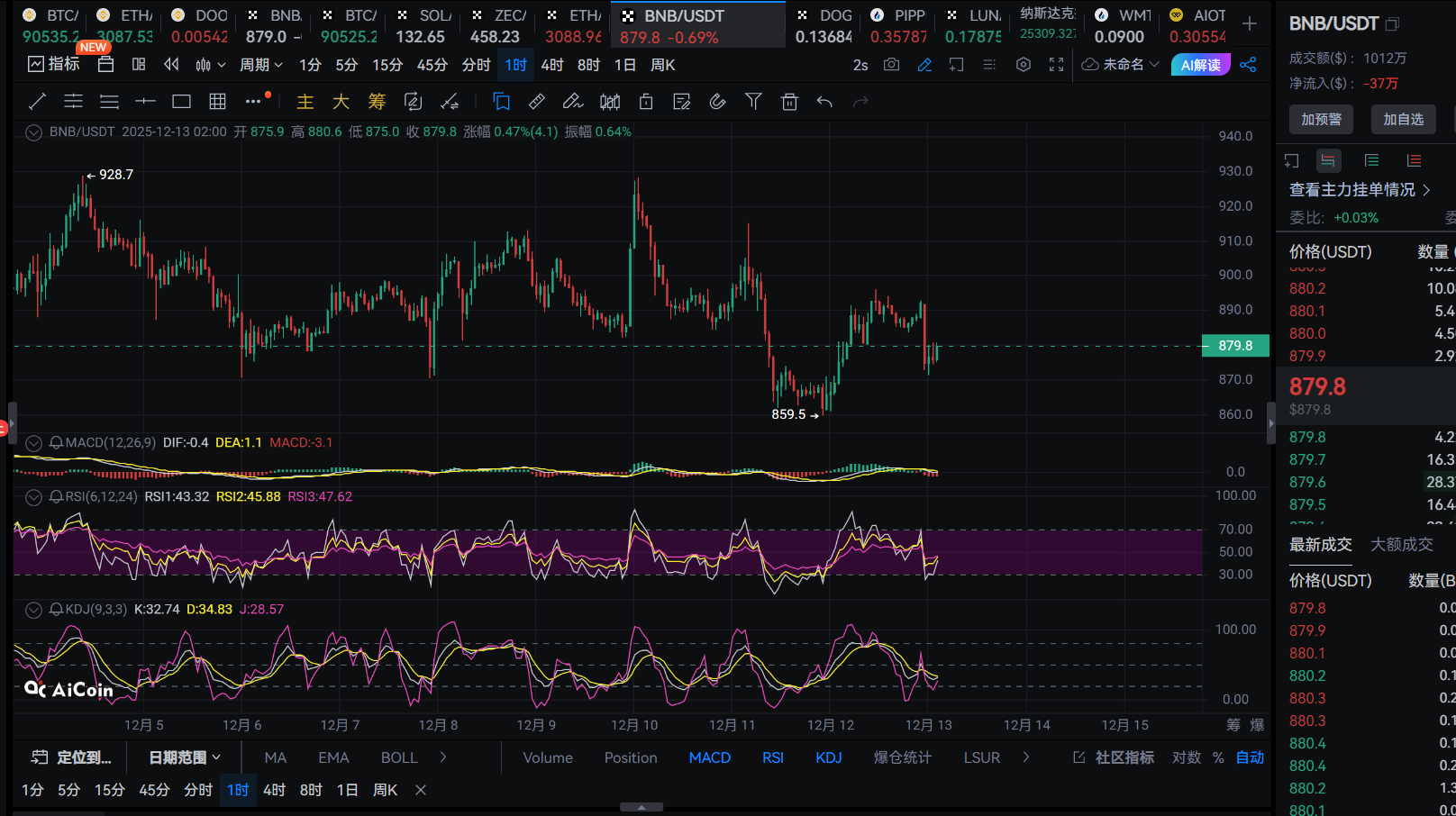The image size is (1456, 816).
Task: Switch to the 4时 timeframe
Action: pos(551,65)
